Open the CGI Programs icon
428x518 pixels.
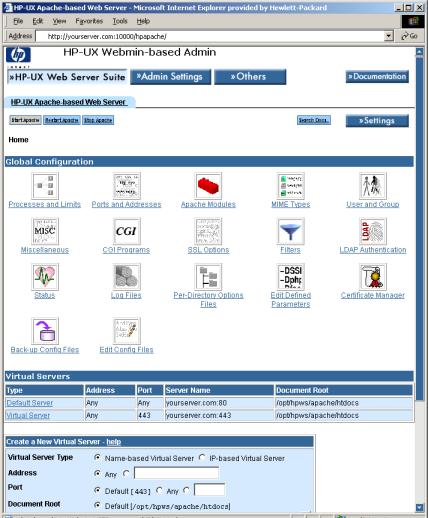point(127,231)
